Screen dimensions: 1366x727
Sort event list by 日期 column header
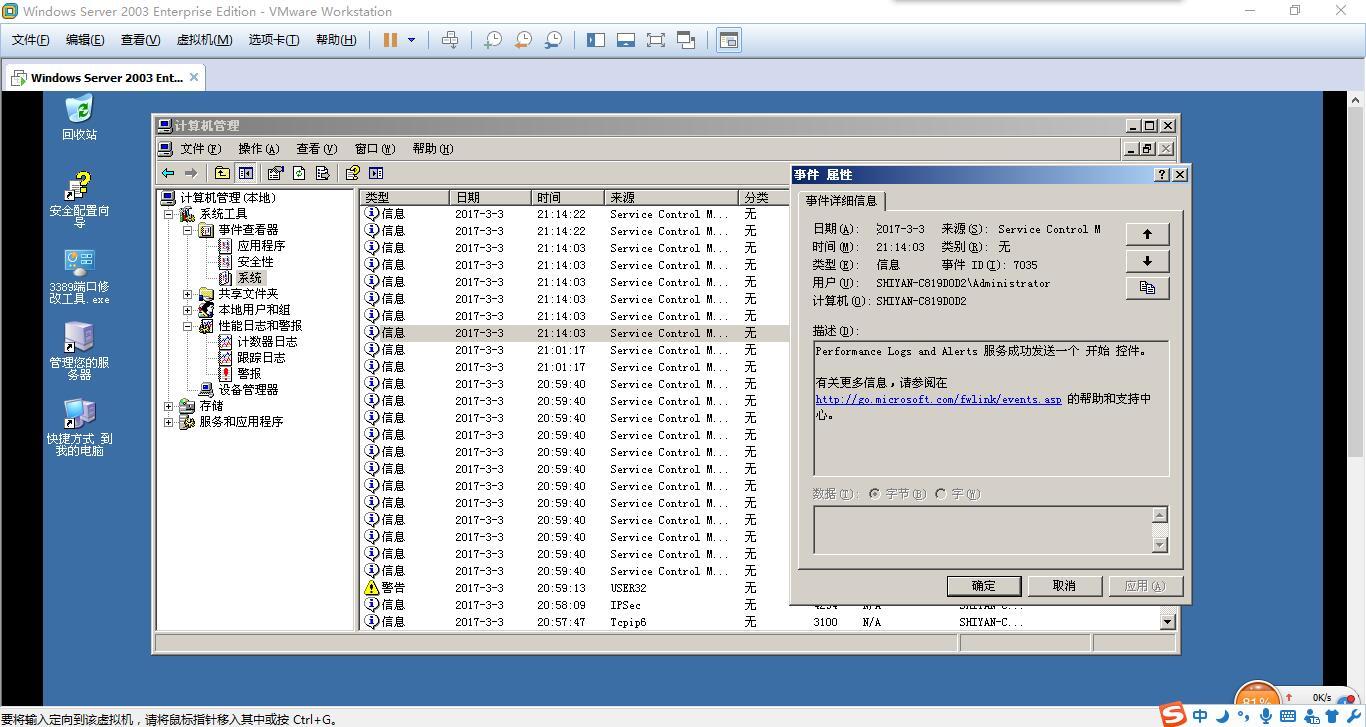pos(490,197)
